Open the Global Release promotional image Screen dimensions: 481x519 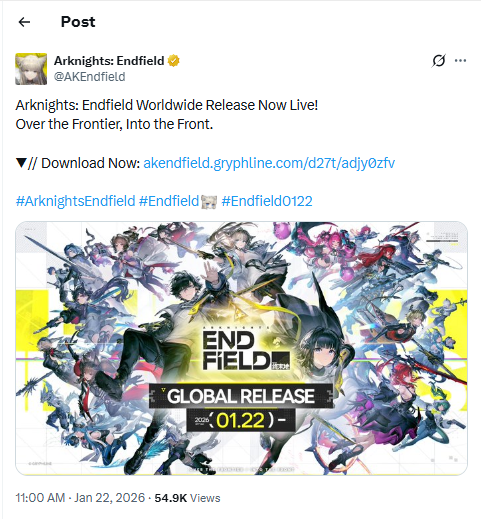pyautogui.click(x=241, y=348)
